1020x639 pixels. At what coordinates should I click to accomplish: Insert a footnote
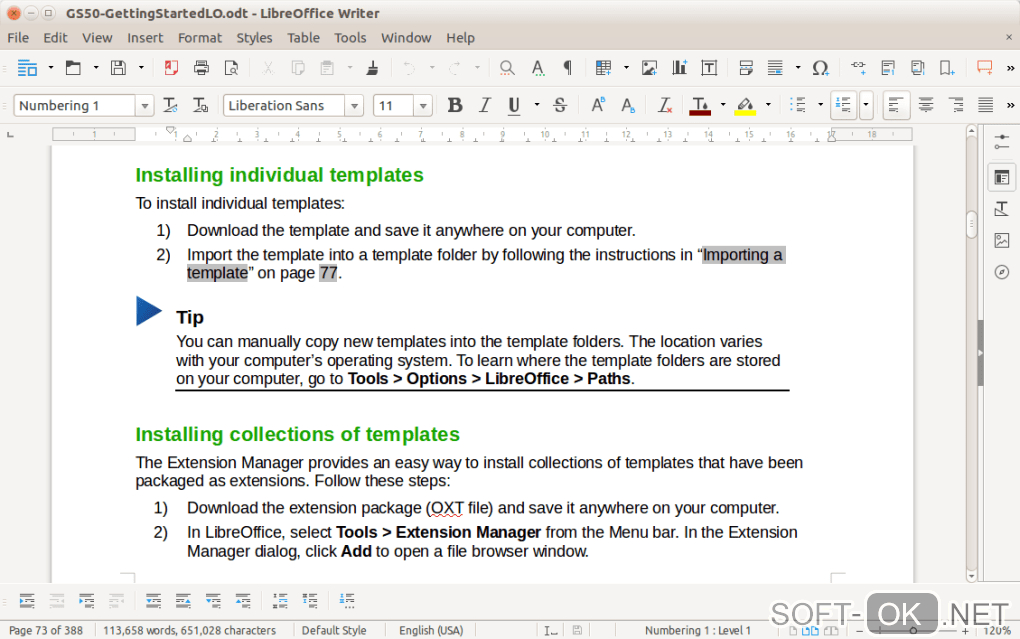coord(888,68)
